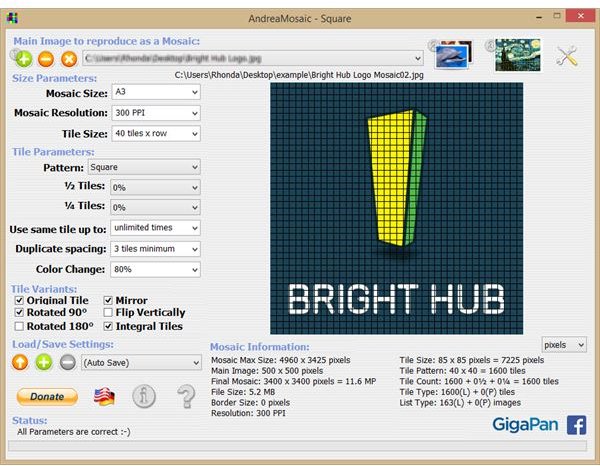Uncheck the Rotated 90° checkbox

[x=19, y=313]
